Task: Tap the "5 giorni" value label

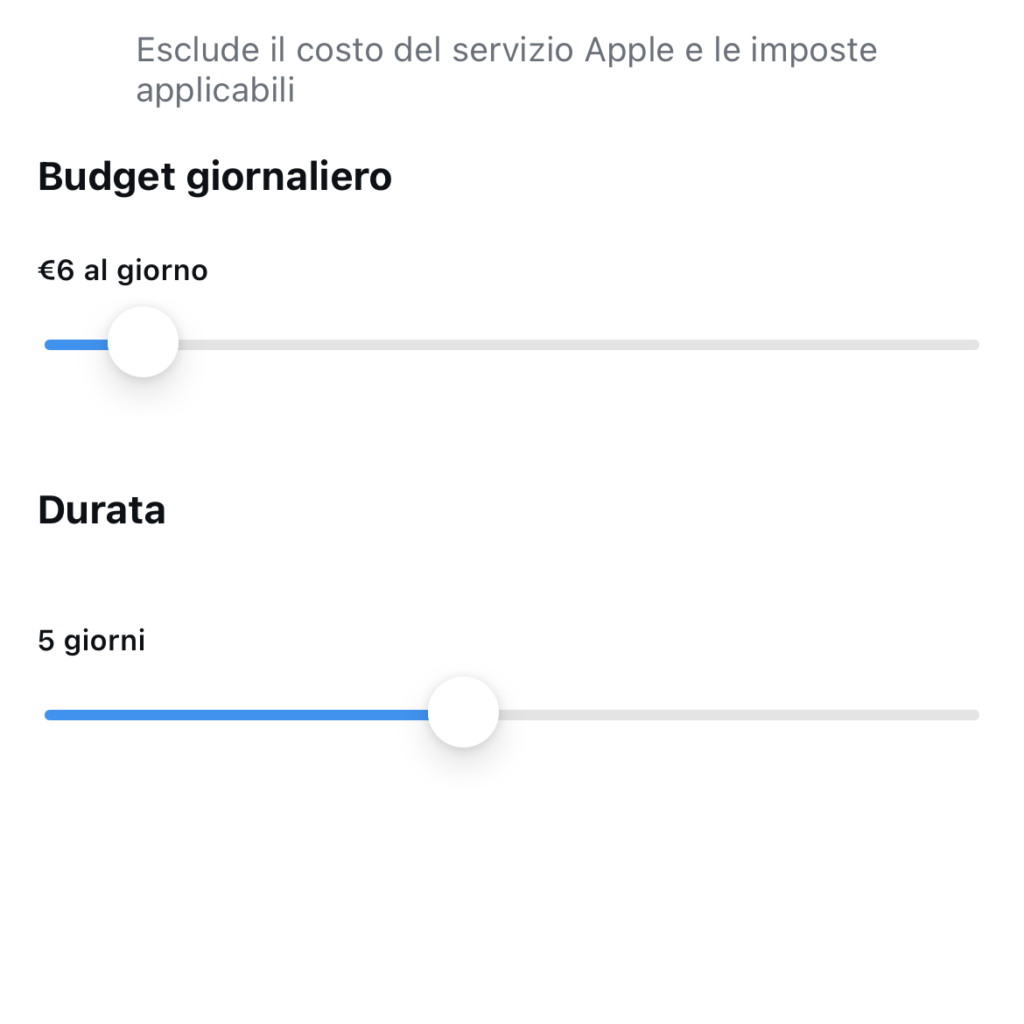Action: [91, 640]
